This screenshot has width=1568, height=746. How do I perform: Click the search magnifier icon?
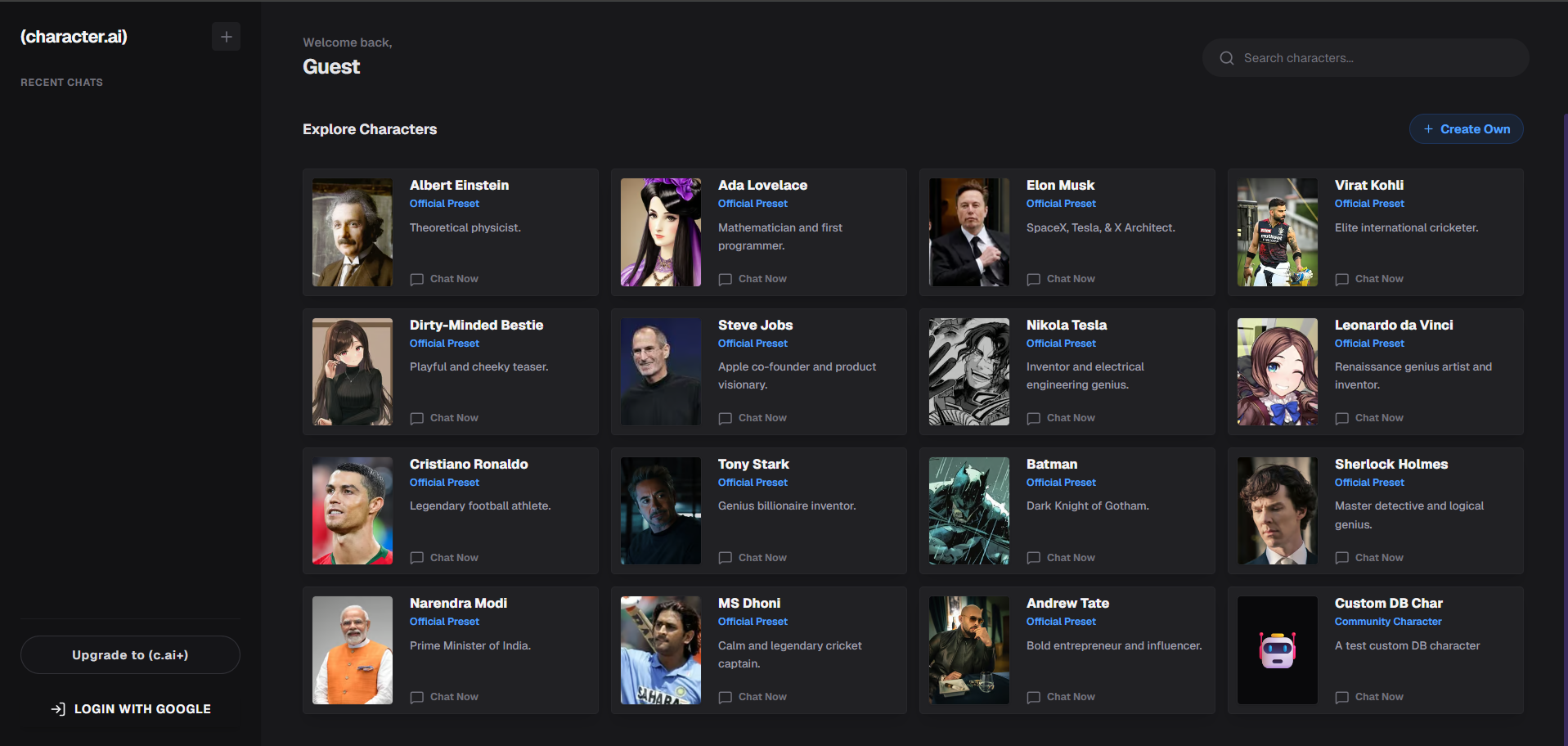pos(1226,58)
